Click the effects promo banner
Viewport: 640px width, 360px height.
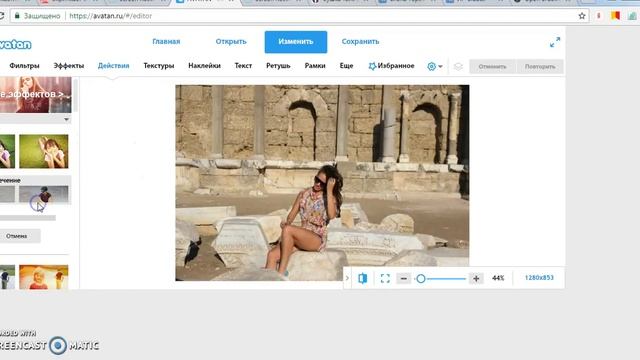36,95
